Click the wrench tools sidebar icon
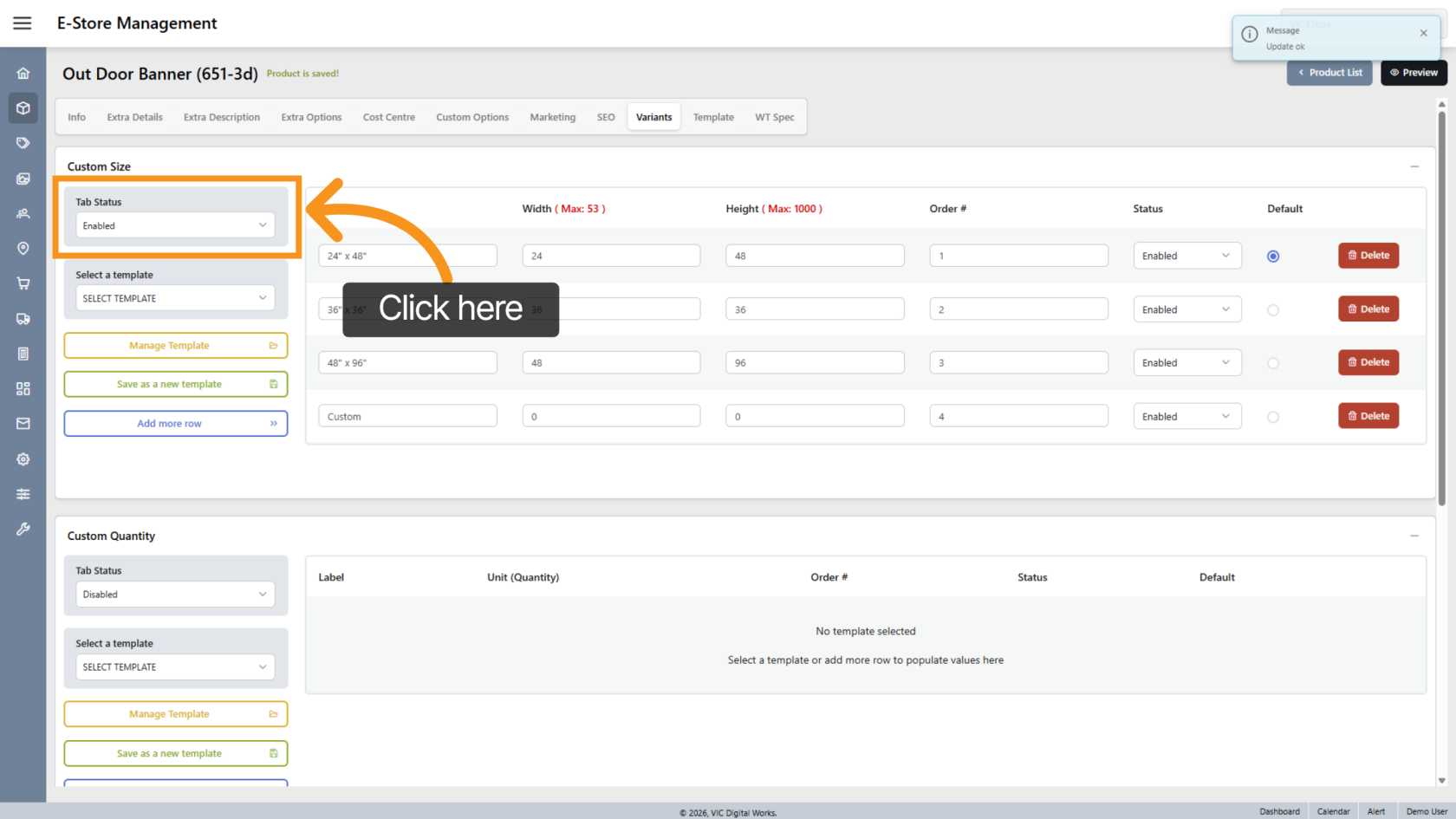The image size is (1456, 819). click(x=23, y=529)
